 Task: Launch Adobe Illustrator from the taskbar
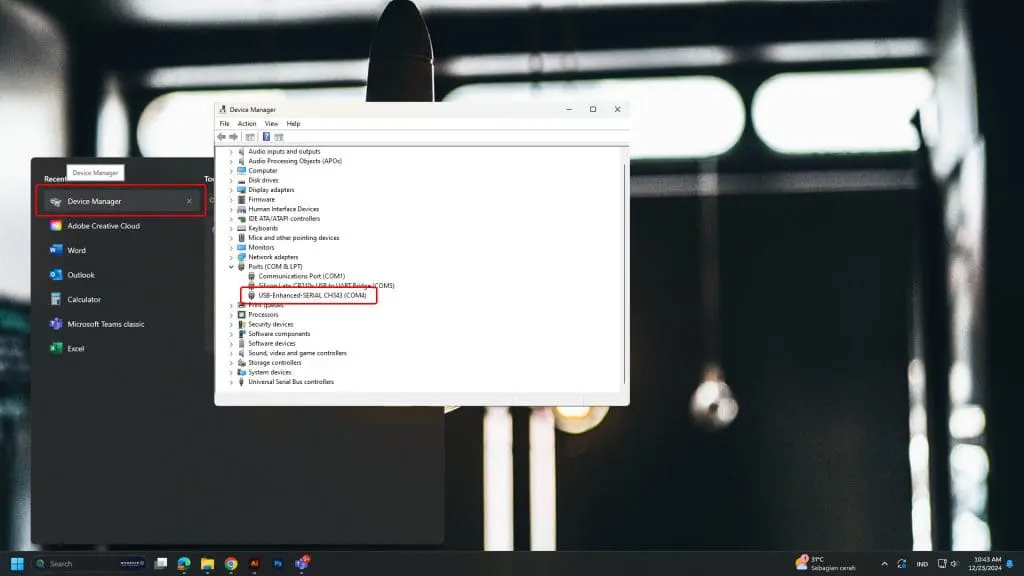pyautogui.click(x=255, y=564)
